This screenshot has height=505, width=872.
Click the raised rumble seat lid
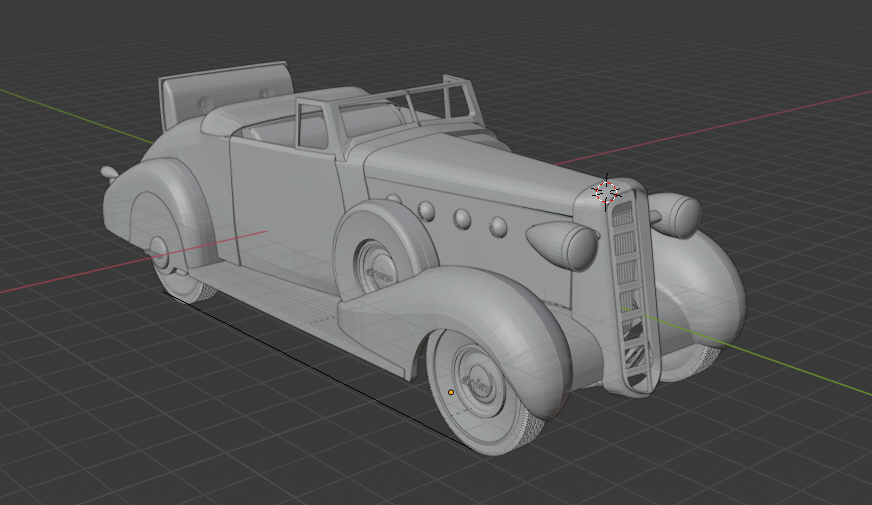click(225, 95)
